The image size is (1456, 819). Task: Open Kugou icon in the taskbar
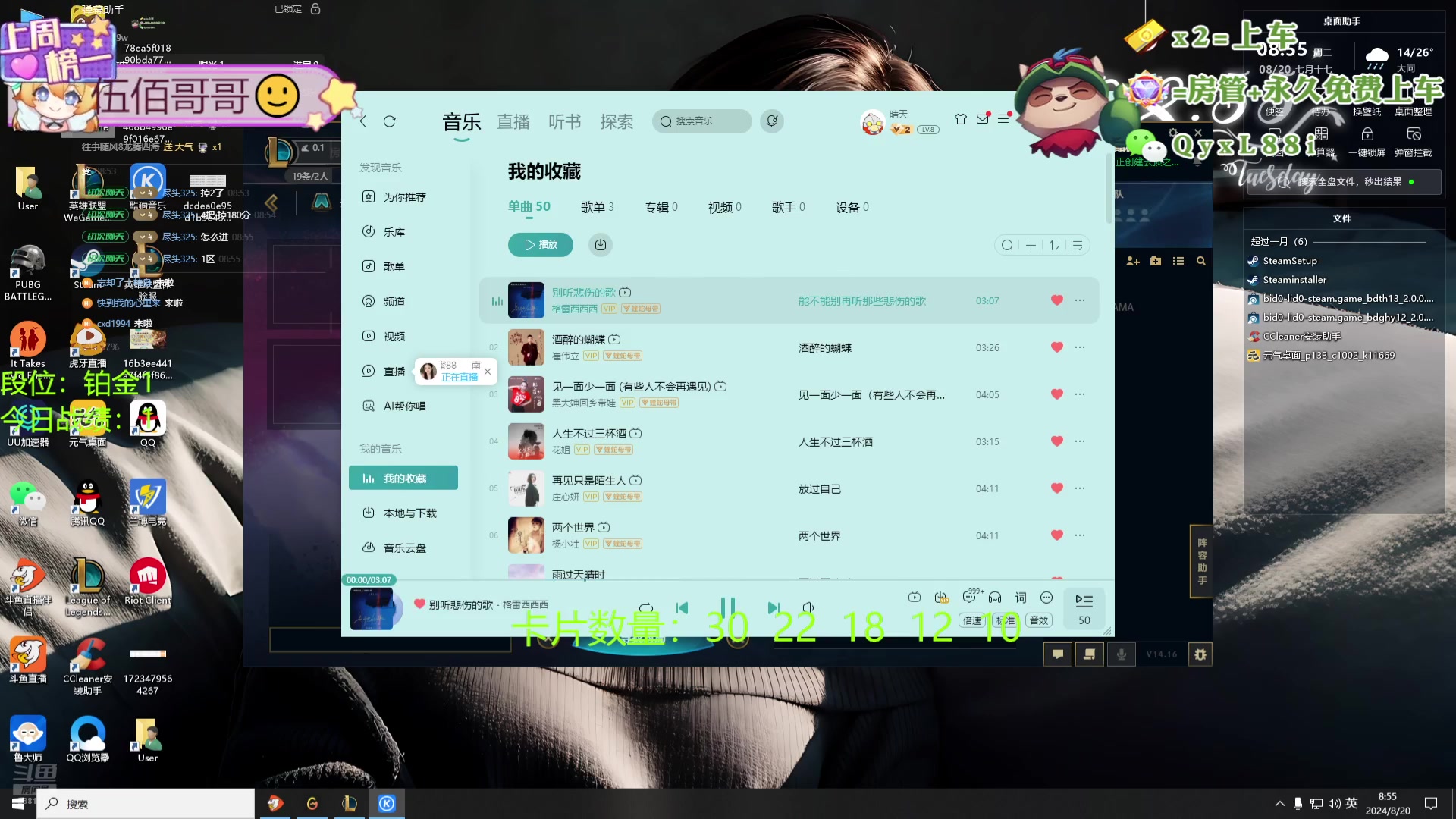[x=387, y=804]
